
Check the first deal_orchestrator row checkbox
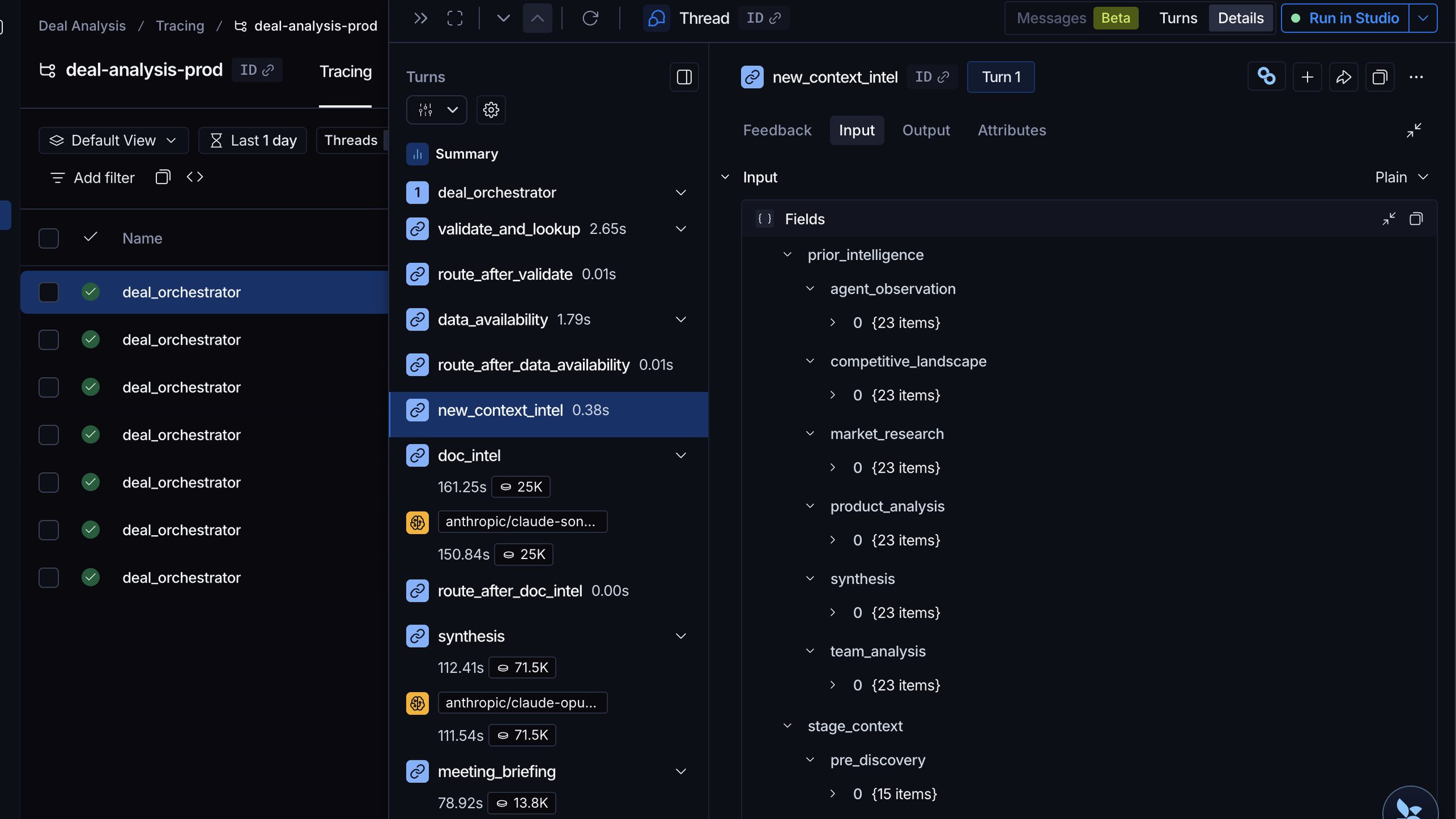(x=48, y=292)
